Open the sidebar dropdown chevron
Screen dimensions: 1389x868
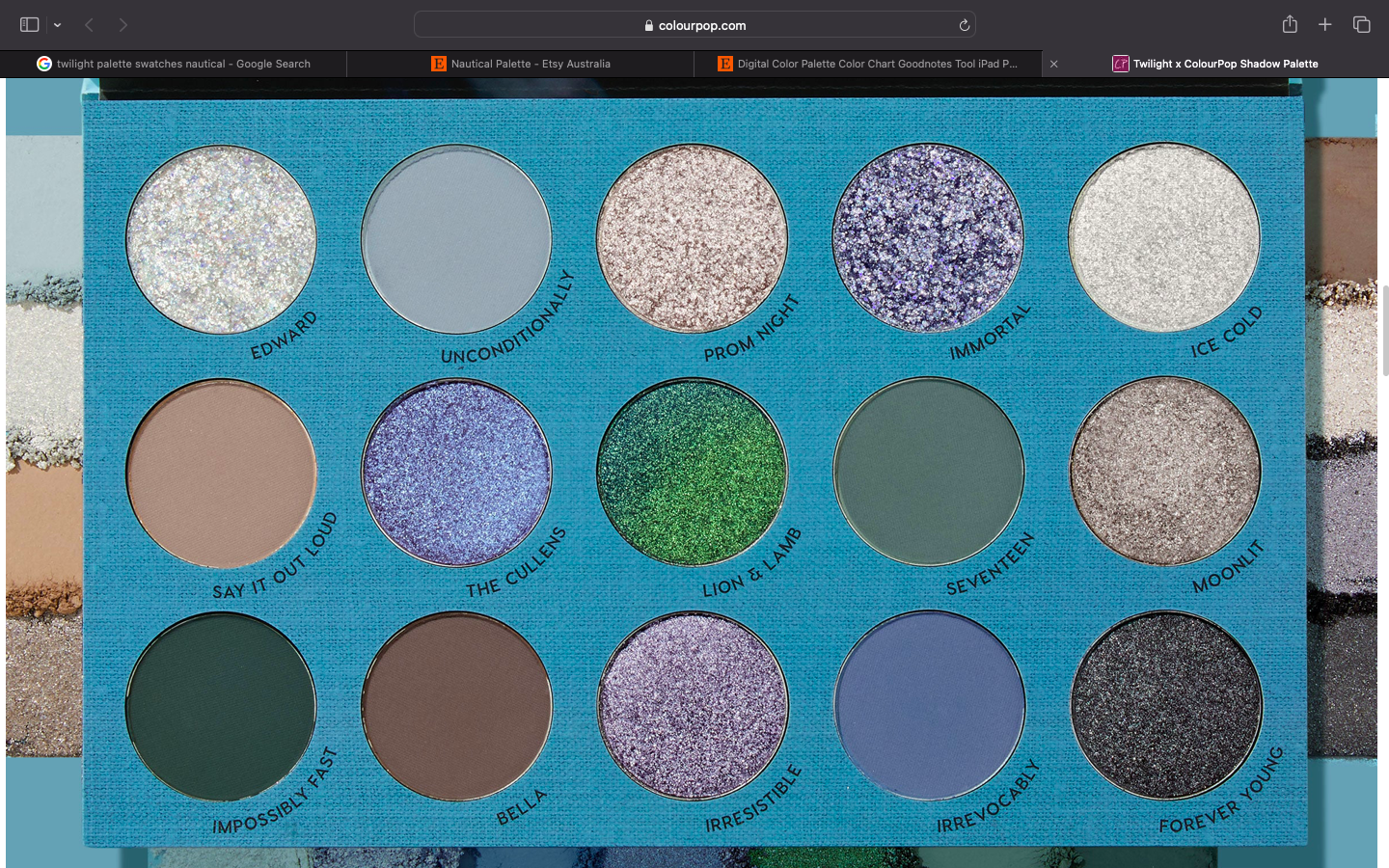pos(58,25)
